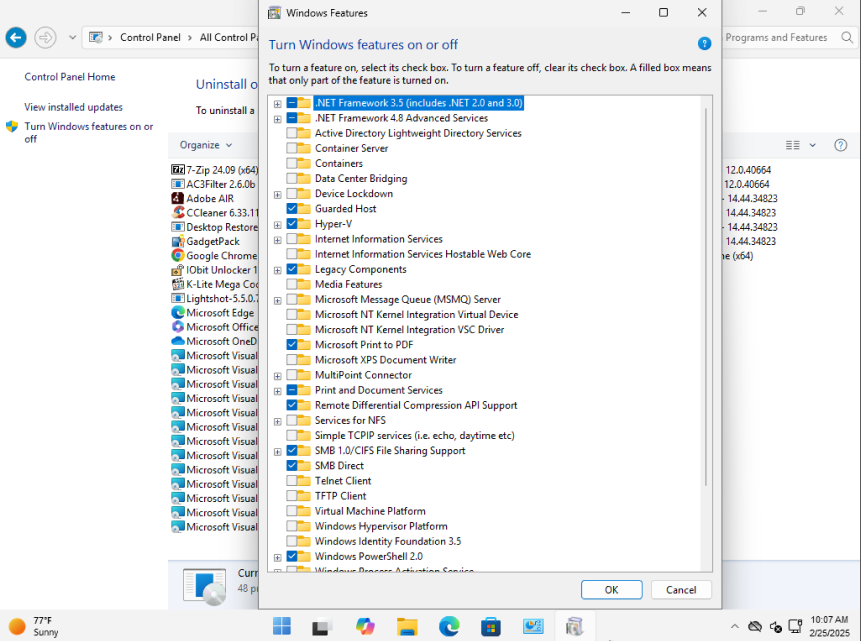This screenshot has width=861, height=641.
Task: Open the view options dropdown arrow
Action: click(812, 145)
